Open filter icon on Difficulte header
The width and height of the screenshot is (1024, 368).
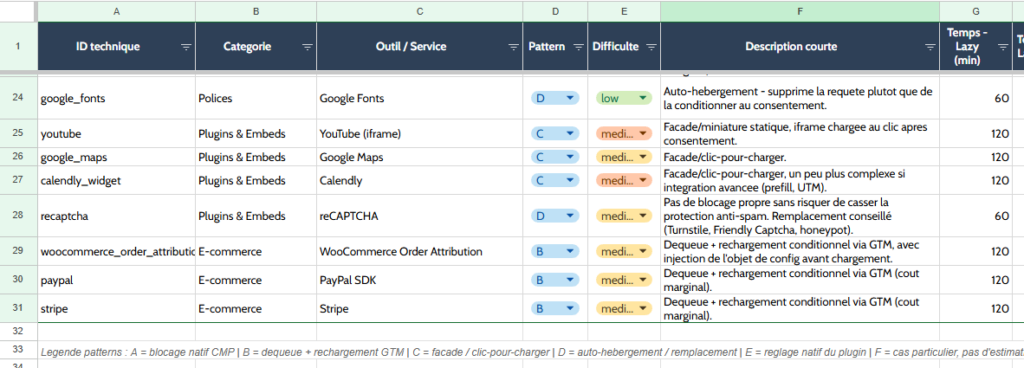pos(651,47)
